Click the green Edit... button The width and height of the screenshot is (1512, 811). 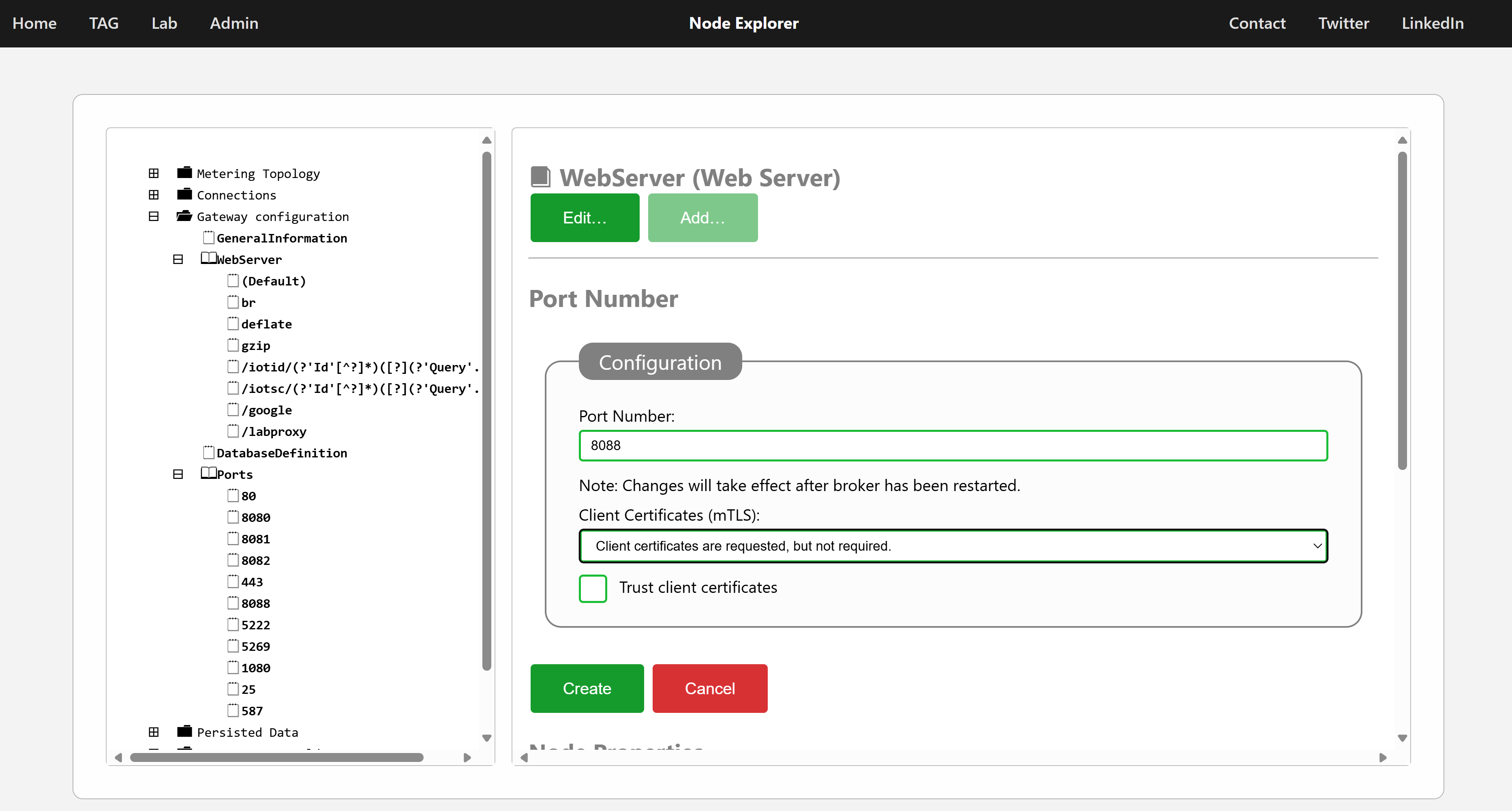coord(585,217)
